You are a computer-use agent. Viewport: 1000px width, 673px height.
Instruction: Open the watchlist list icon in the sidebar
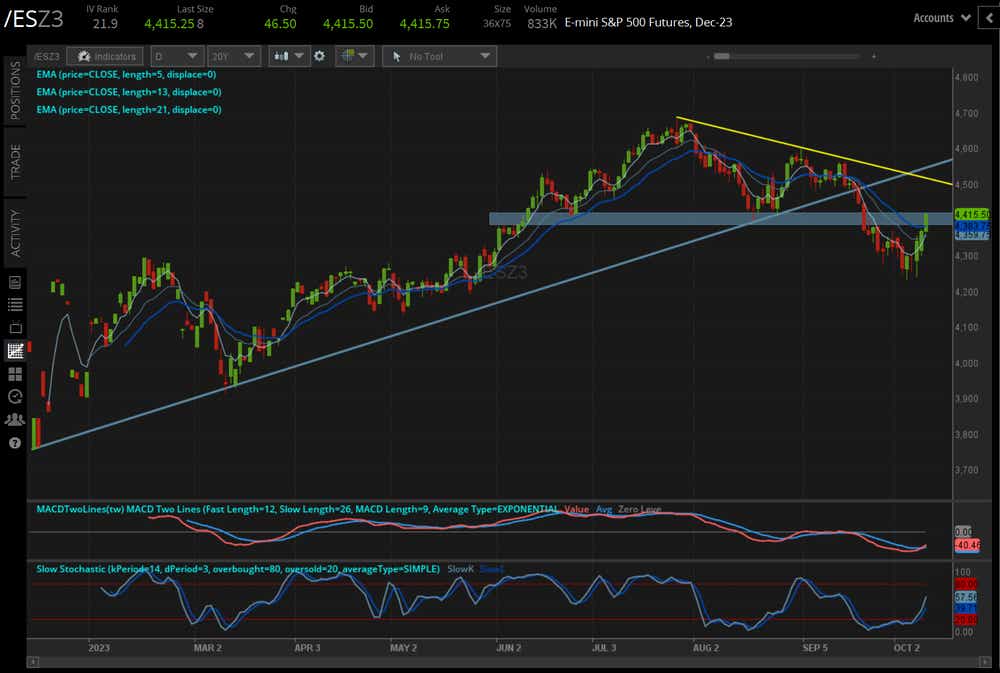tap(15, 305)
